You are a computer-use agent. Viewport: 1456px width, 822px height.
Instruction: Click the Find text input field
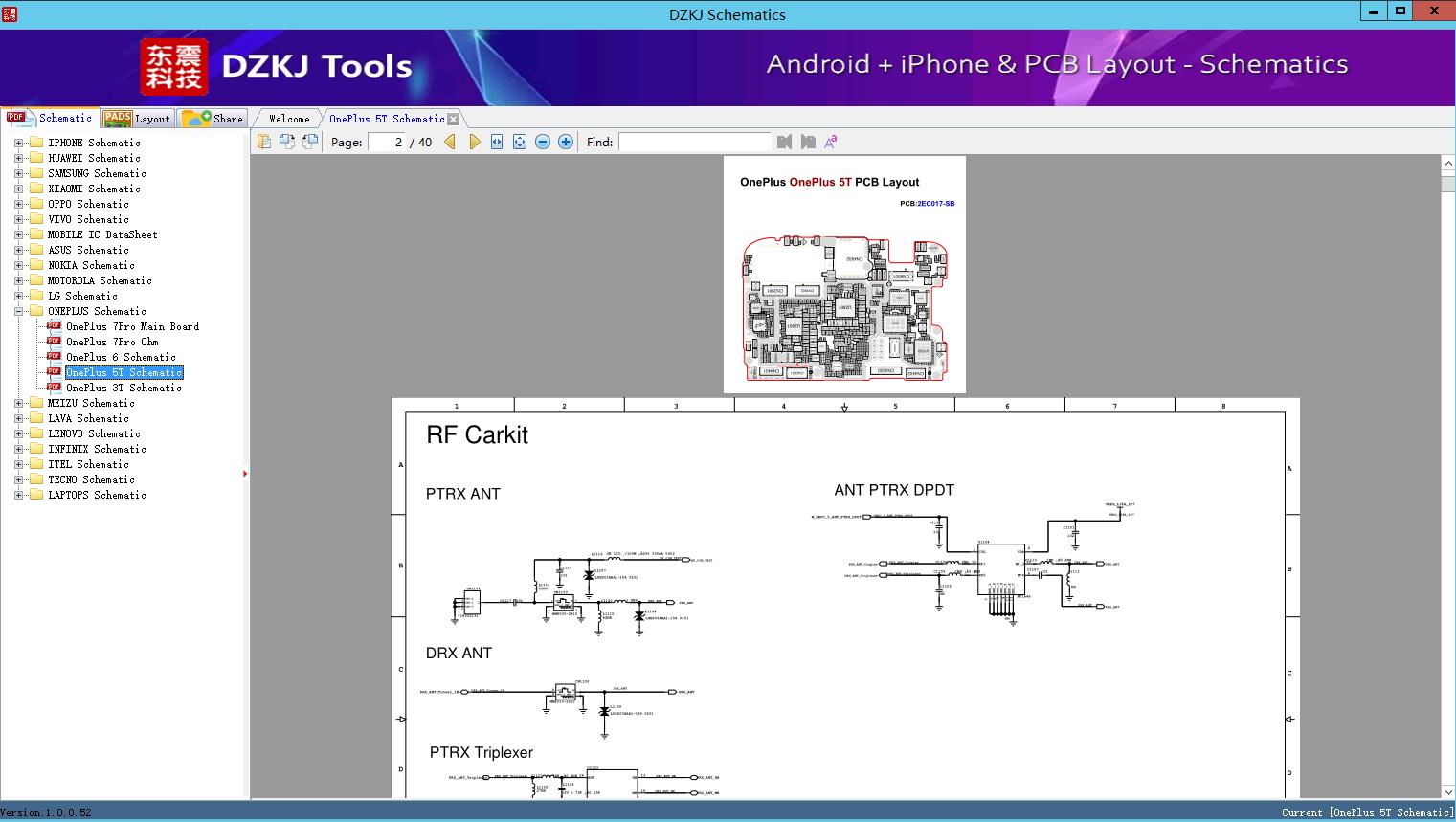tap(694, 142)
